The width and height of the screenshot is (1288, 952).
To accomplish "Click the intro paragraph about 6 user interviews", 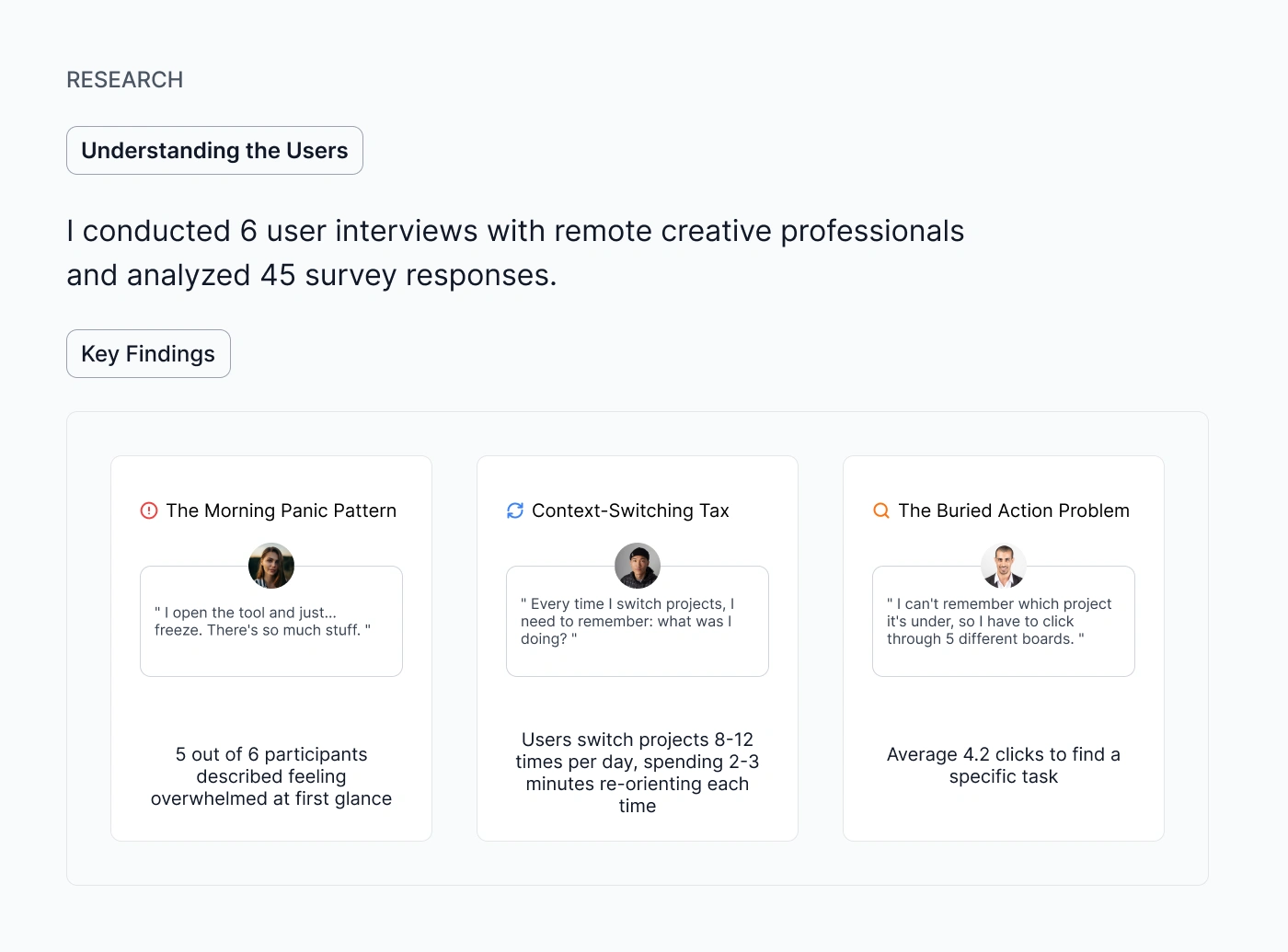I will 515,253.
